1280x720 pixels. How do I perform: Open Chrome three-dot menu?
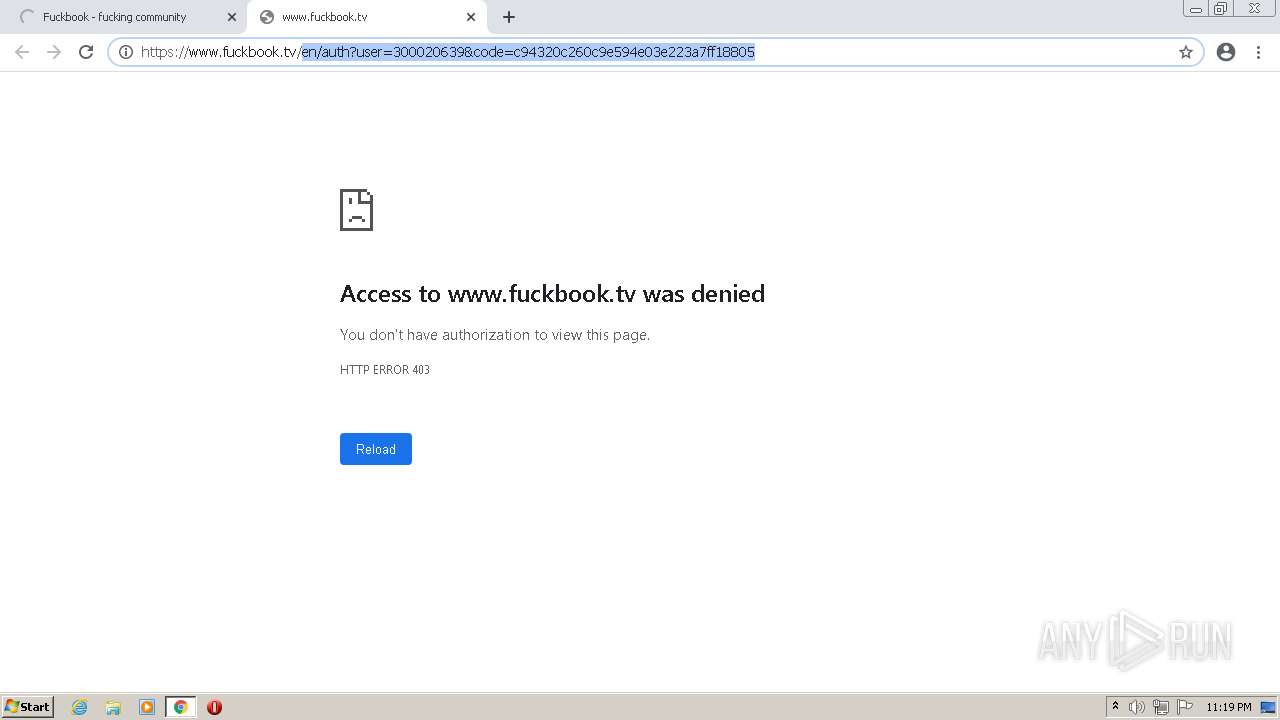[x=1258, y=52]
